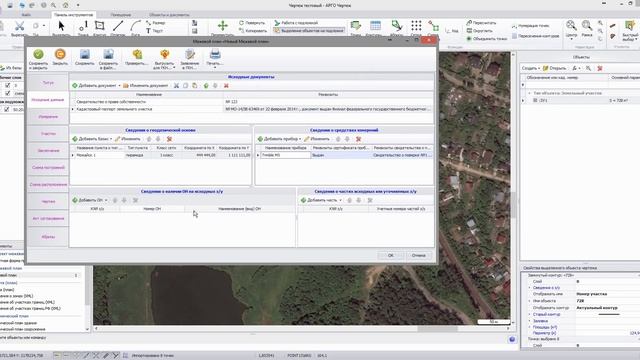Screen dimensions: 640x360
Task: Click the table icon in main ribbon
Action: click(x=375, y=26)
